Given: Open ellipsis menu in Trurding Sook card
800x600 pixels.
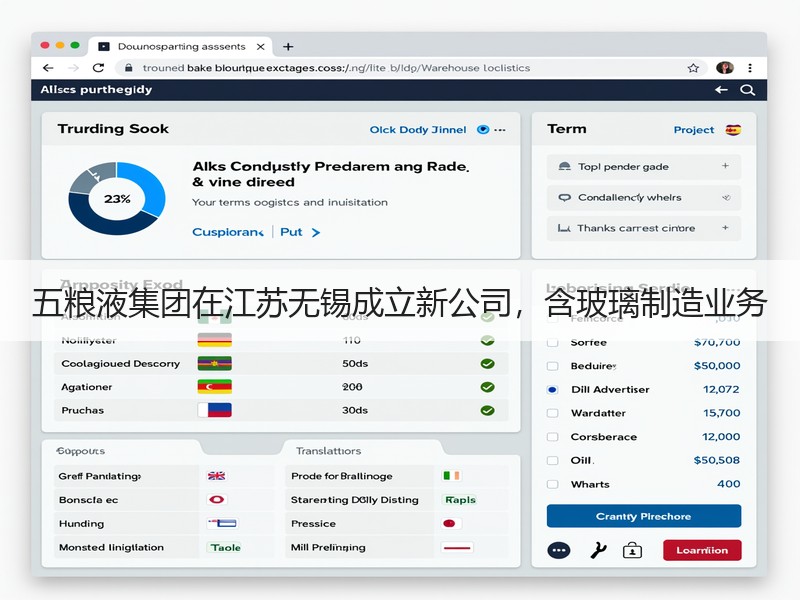Looking at the screenshot, I should tap(500, 130).
